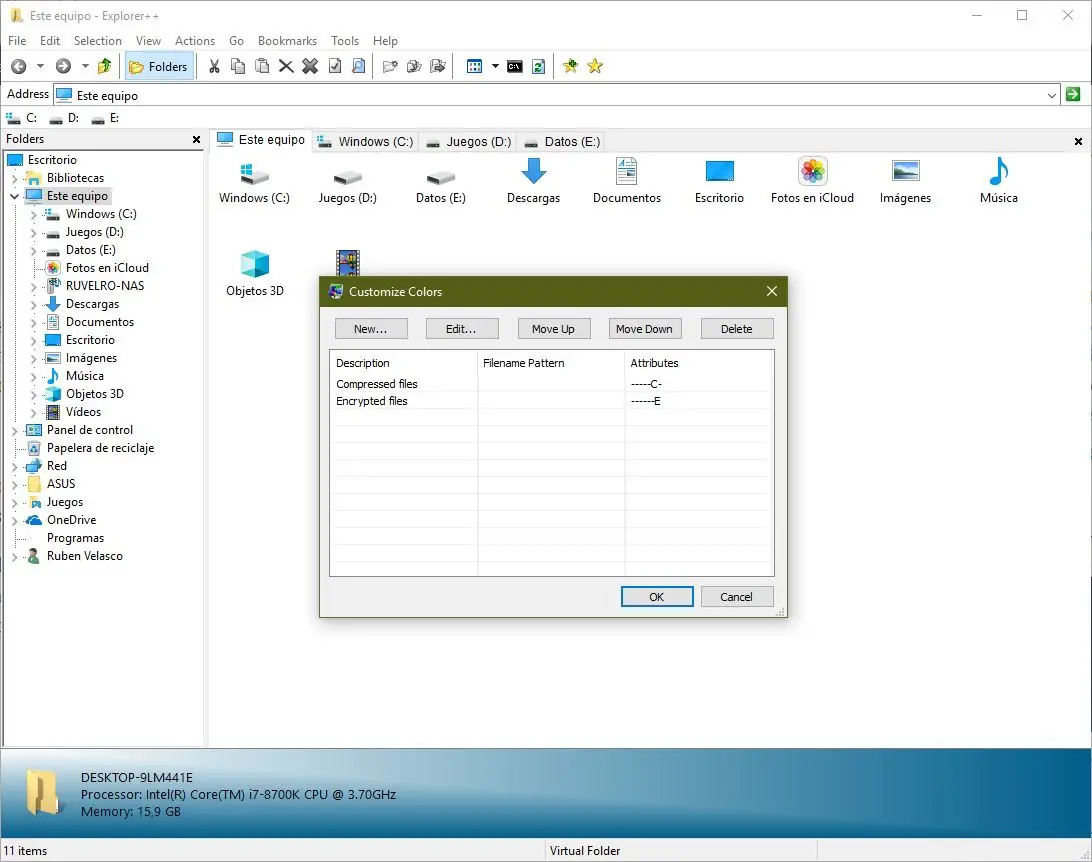Go forward with the Forward arrow button
The image size is (1092, 862).
[63, 66]
